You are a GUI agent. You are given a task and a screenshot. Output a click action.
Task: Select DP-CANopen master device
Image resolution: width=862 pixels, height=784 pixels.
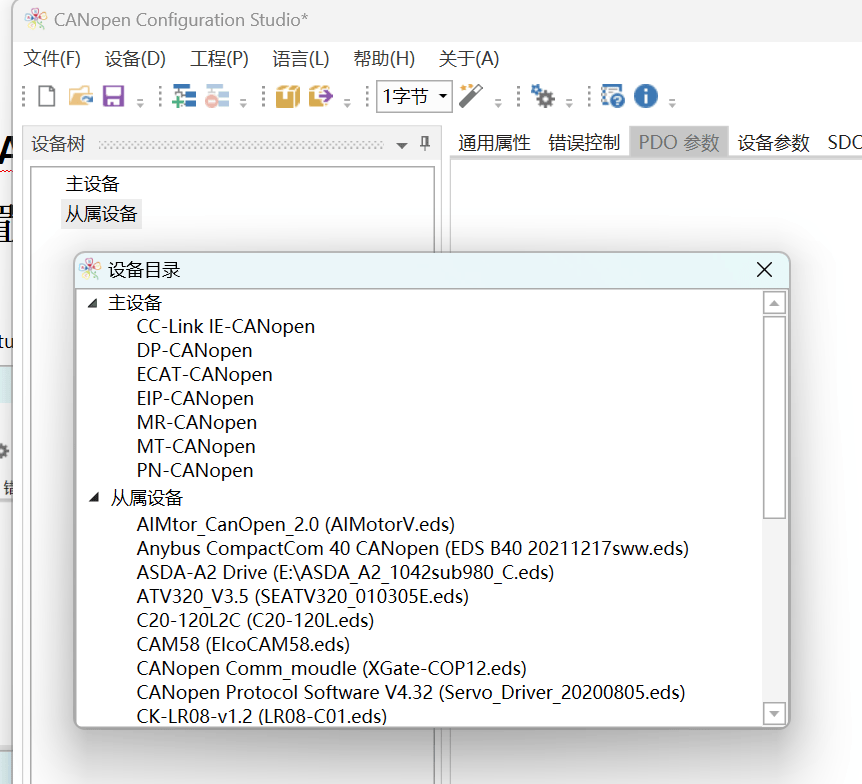click(195, 351)
